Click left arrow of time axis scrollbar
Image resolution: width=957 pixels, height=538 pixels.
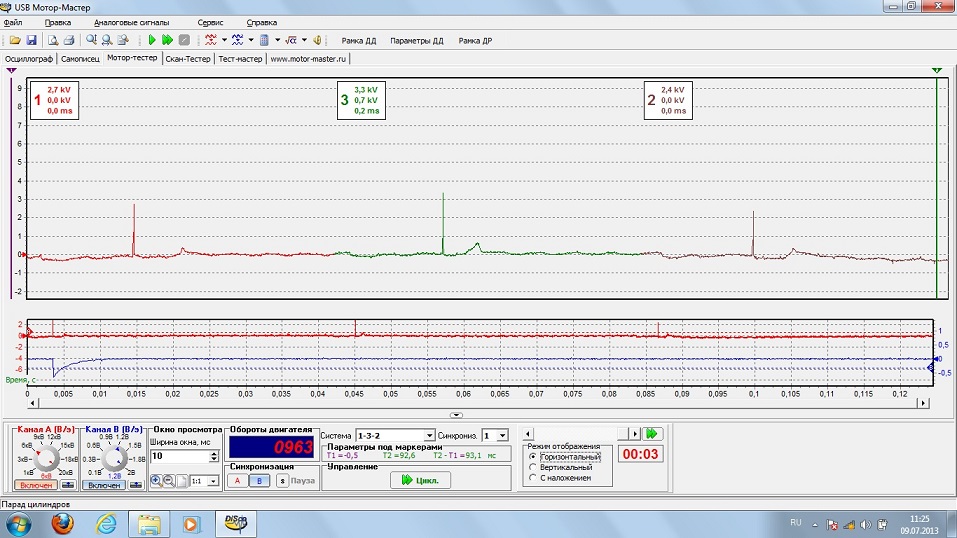[32, 403]
